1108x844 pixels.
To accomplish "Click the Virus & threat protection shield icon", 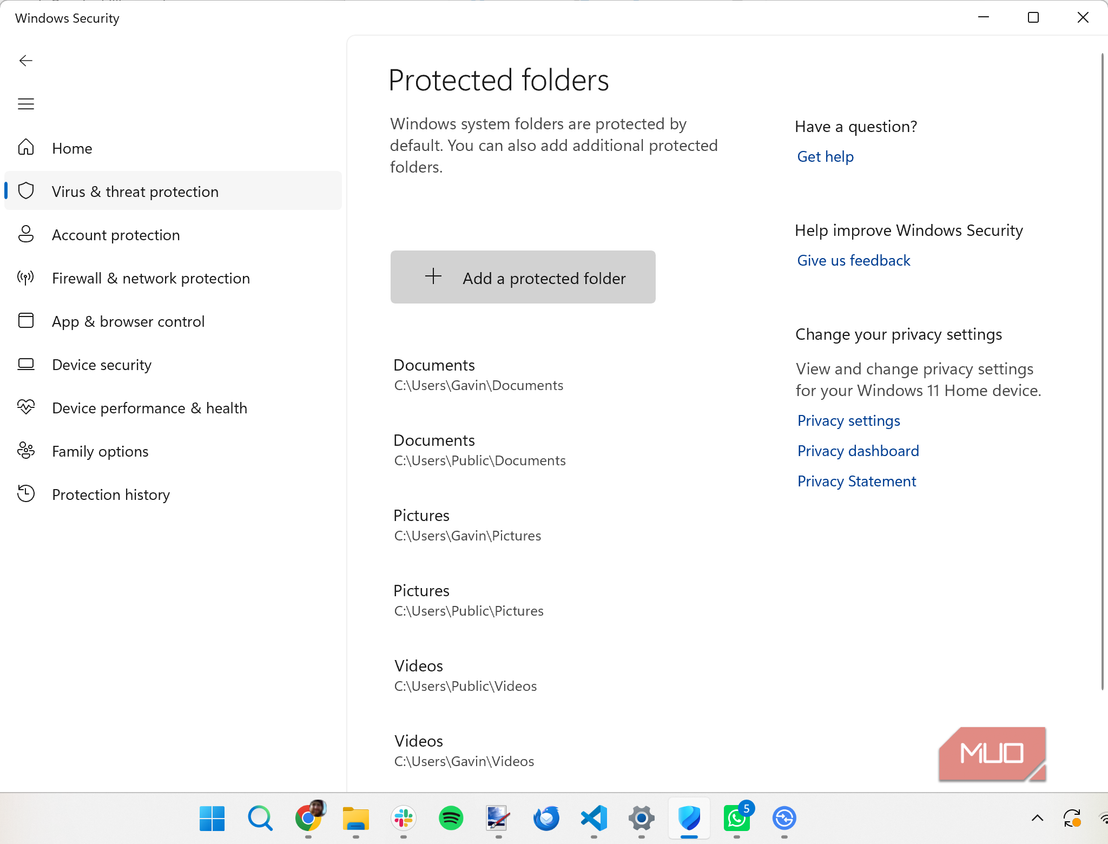I will pos(26,191).
